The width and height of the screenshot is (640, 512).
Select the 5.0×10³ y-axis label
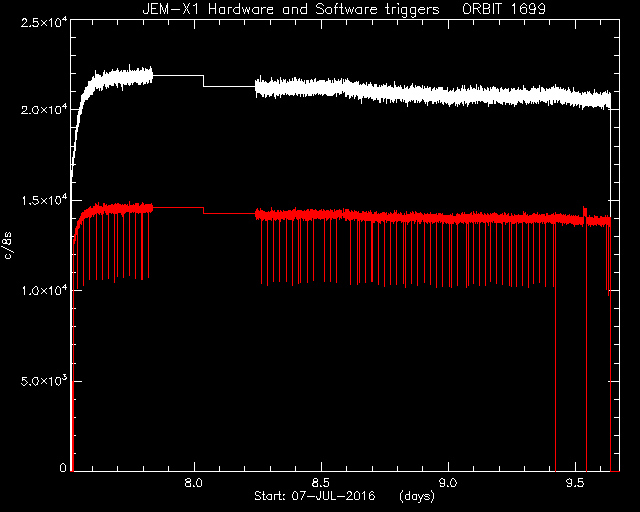click(x=44, y=381)
